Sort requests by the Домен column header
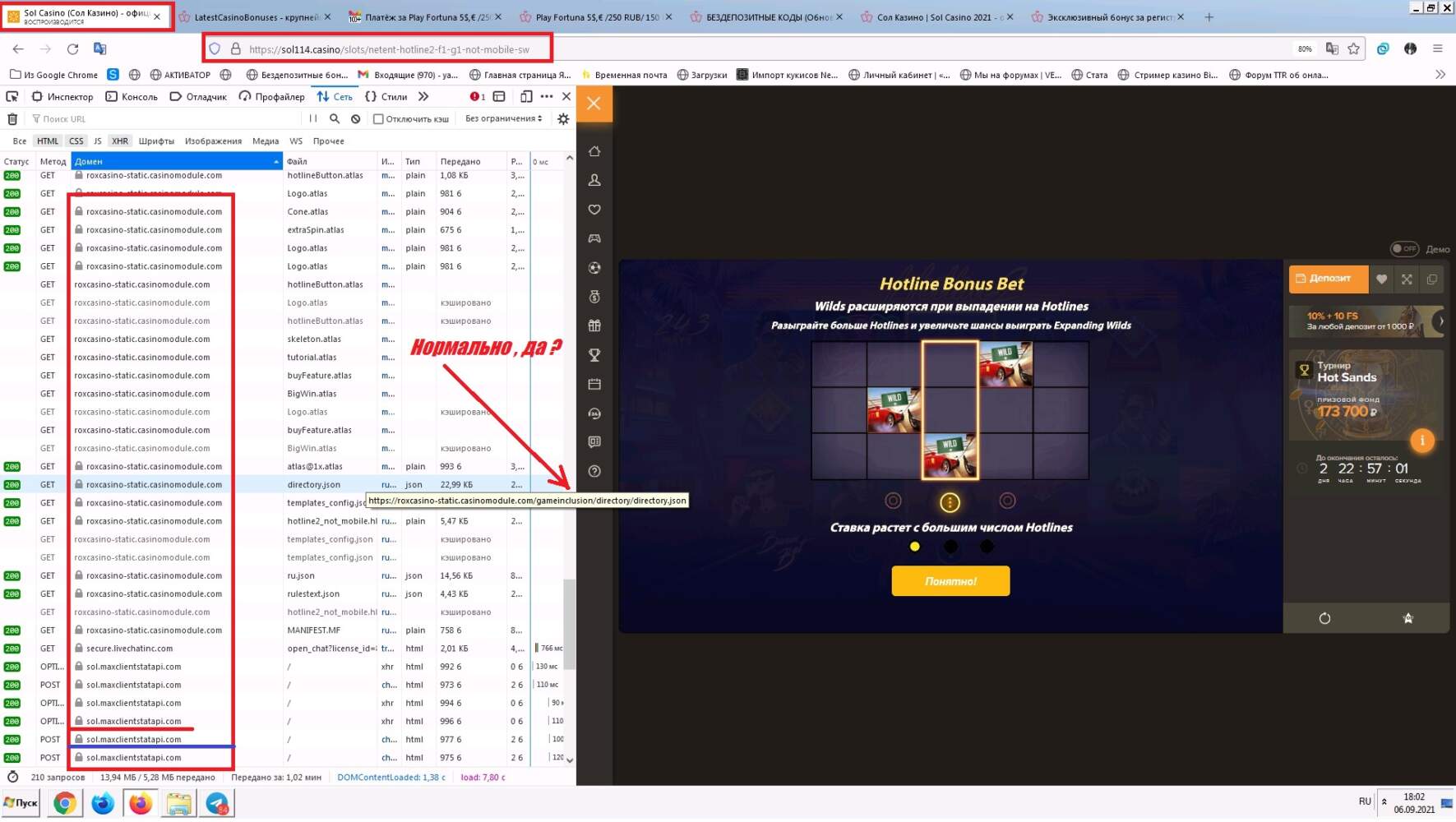Screen dimensions: 1456x822 tap(177, 161)
